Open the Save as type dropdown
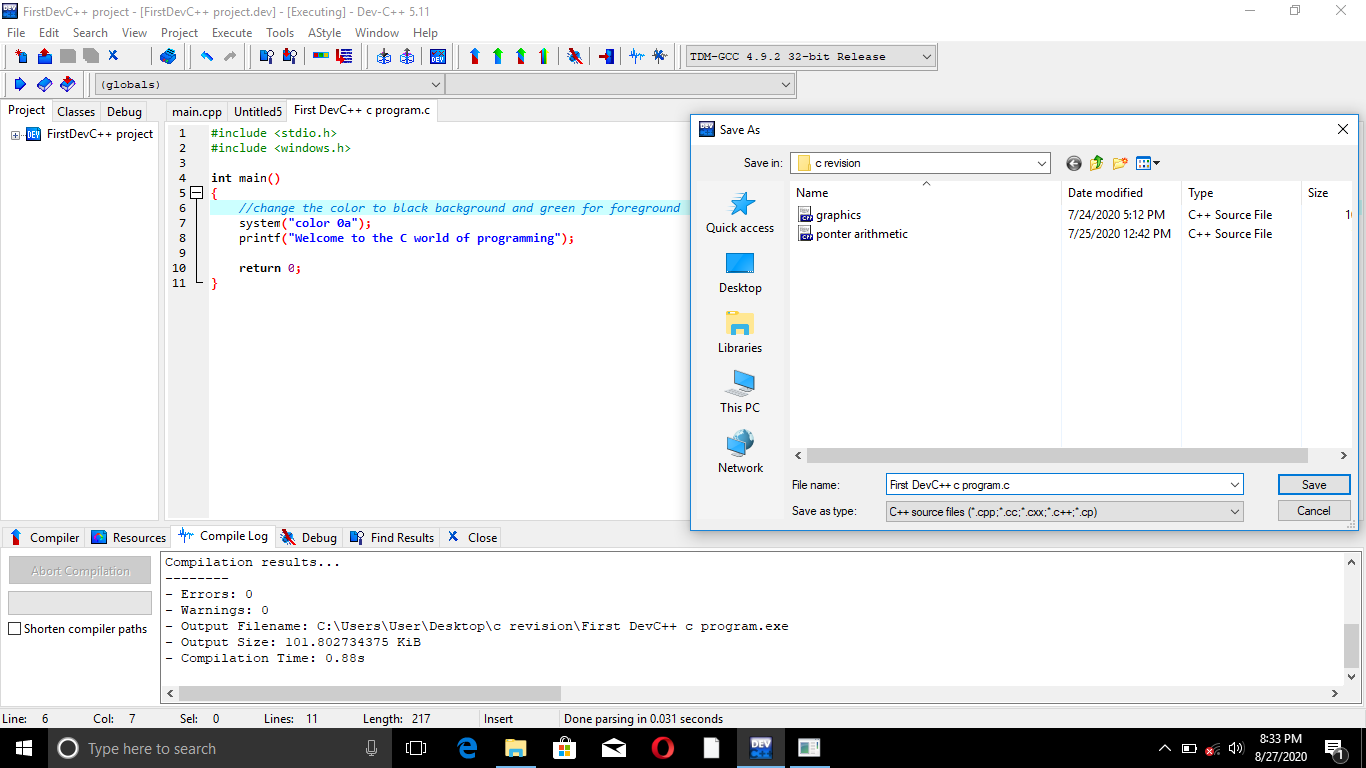Screen dimensions: 1366x768 click(x=1233, y=511)
